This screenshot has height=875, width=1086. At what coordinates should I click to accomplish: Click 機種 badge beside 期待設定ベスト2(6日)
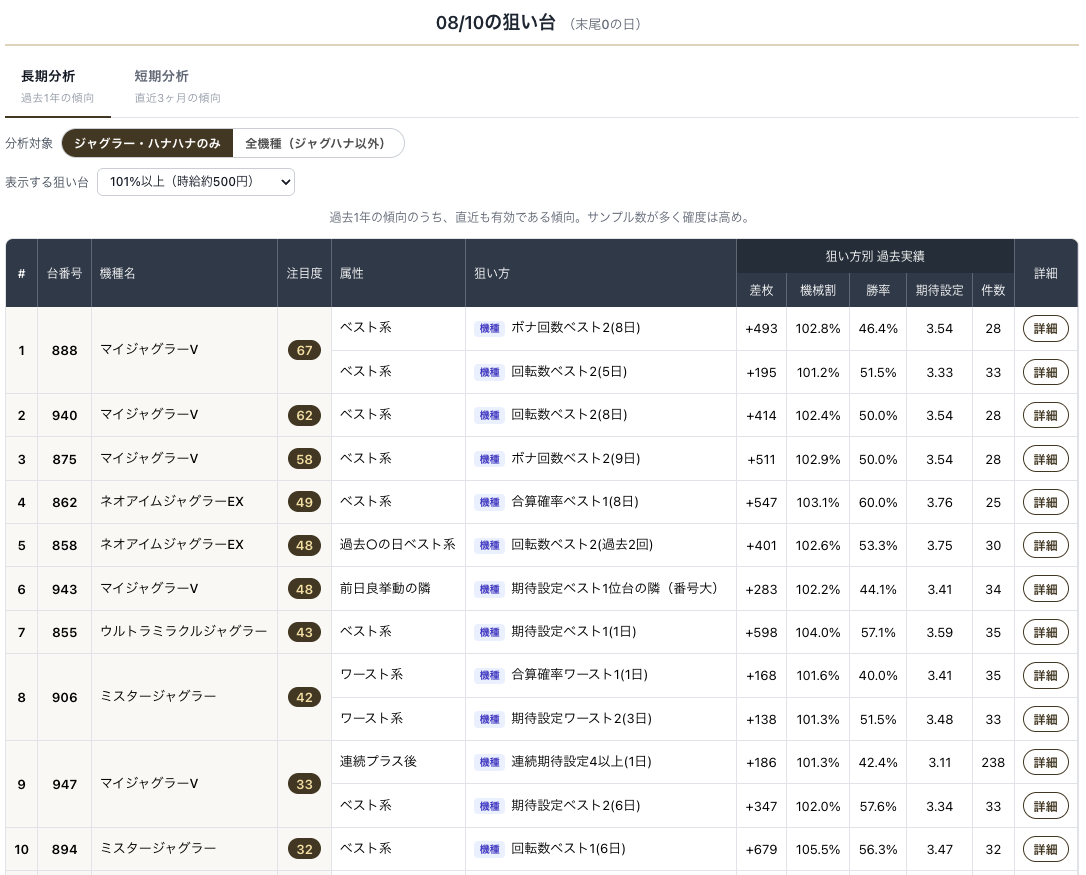pos(490,806)
